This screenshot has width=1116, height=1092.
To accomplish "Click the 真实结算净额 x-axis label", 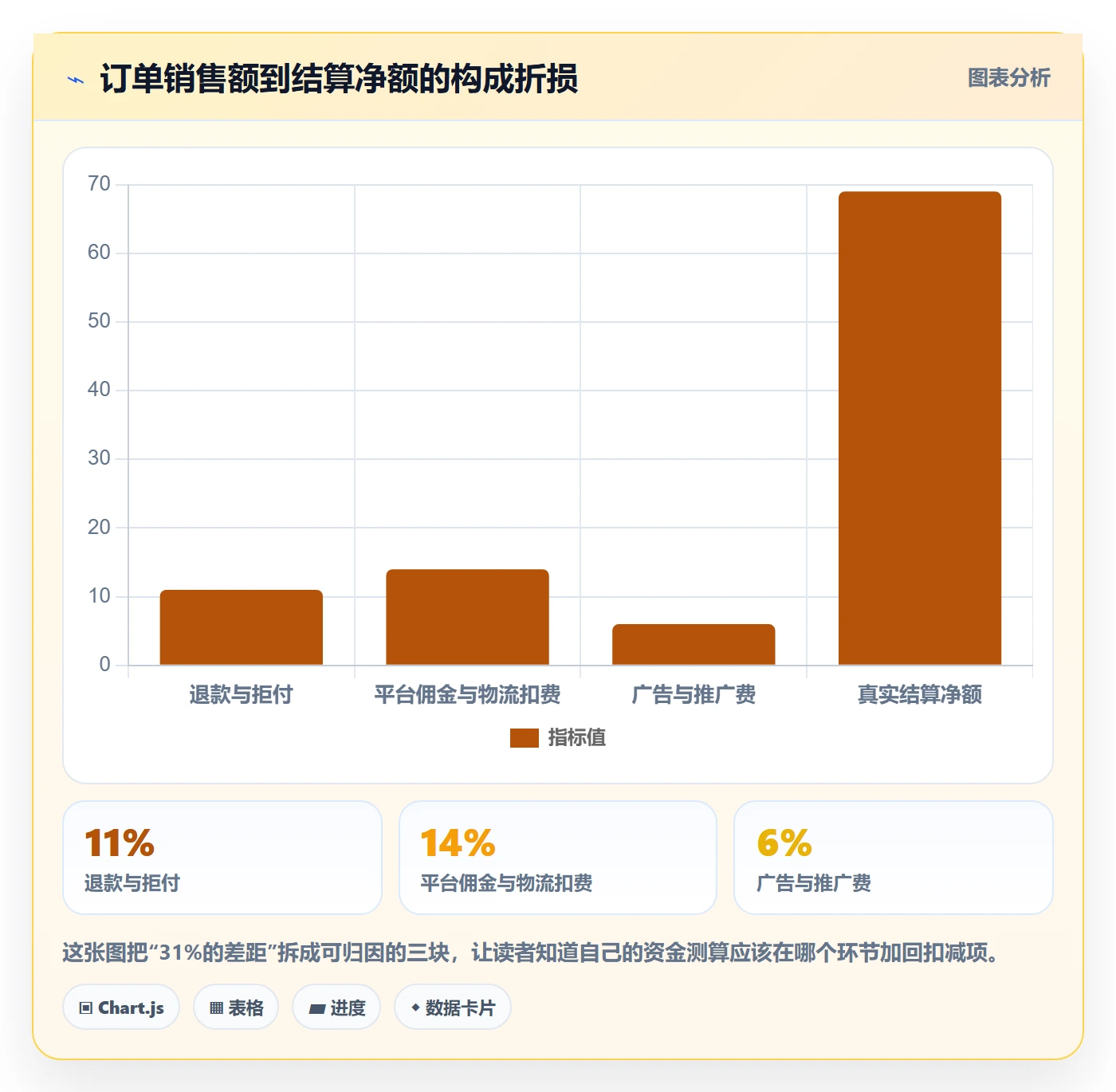I will (x=920, y=695).
